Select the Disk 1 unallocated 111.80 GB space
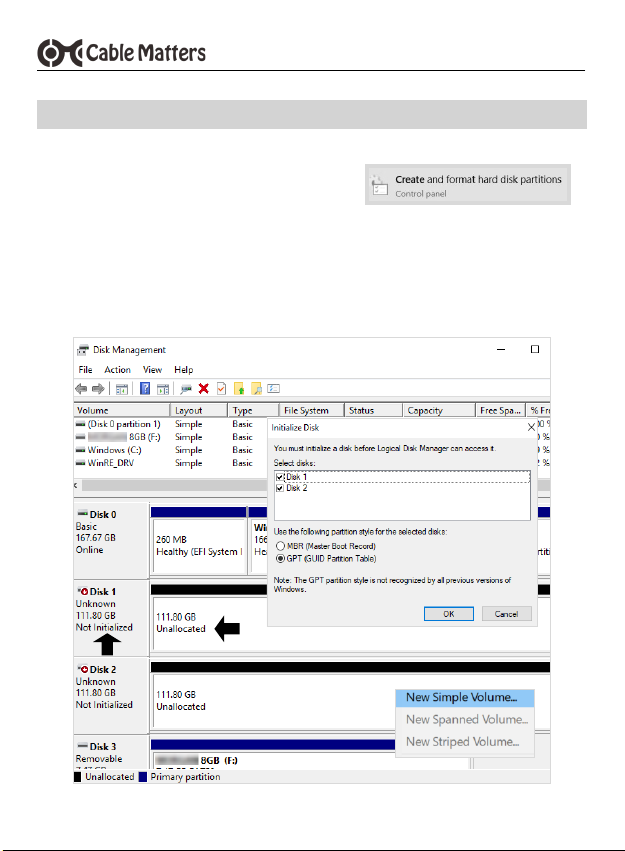The image size is (625, 851). pos(200,623)
